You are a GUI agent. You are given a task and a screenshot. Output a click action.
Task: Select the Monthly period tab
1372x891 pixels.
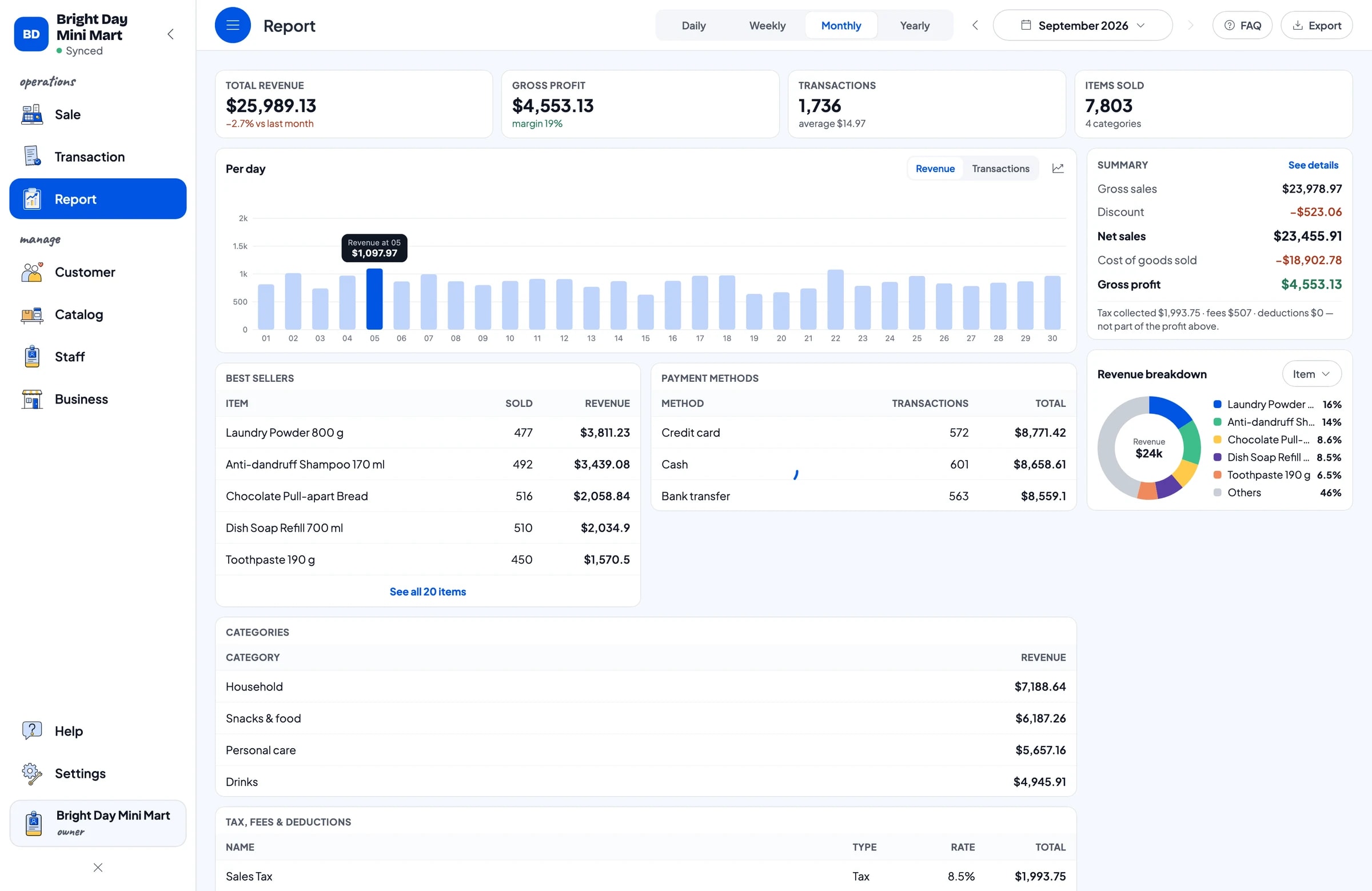pos(841,25)
